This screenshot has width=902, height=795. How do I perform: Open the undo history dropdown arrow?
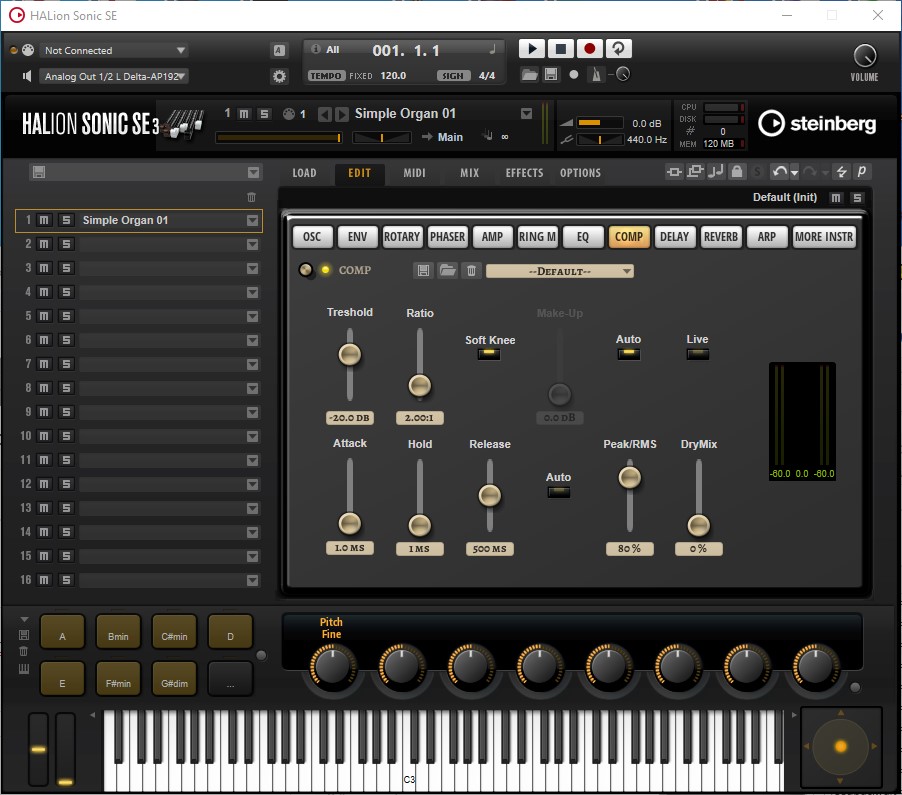click(794, 173)
